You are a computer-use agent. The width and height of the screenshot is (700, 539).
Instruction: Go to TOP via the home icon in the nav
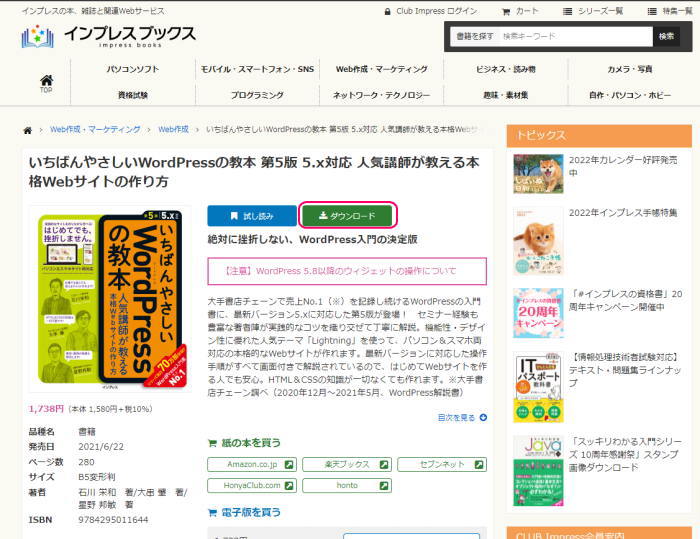[46, 83]
